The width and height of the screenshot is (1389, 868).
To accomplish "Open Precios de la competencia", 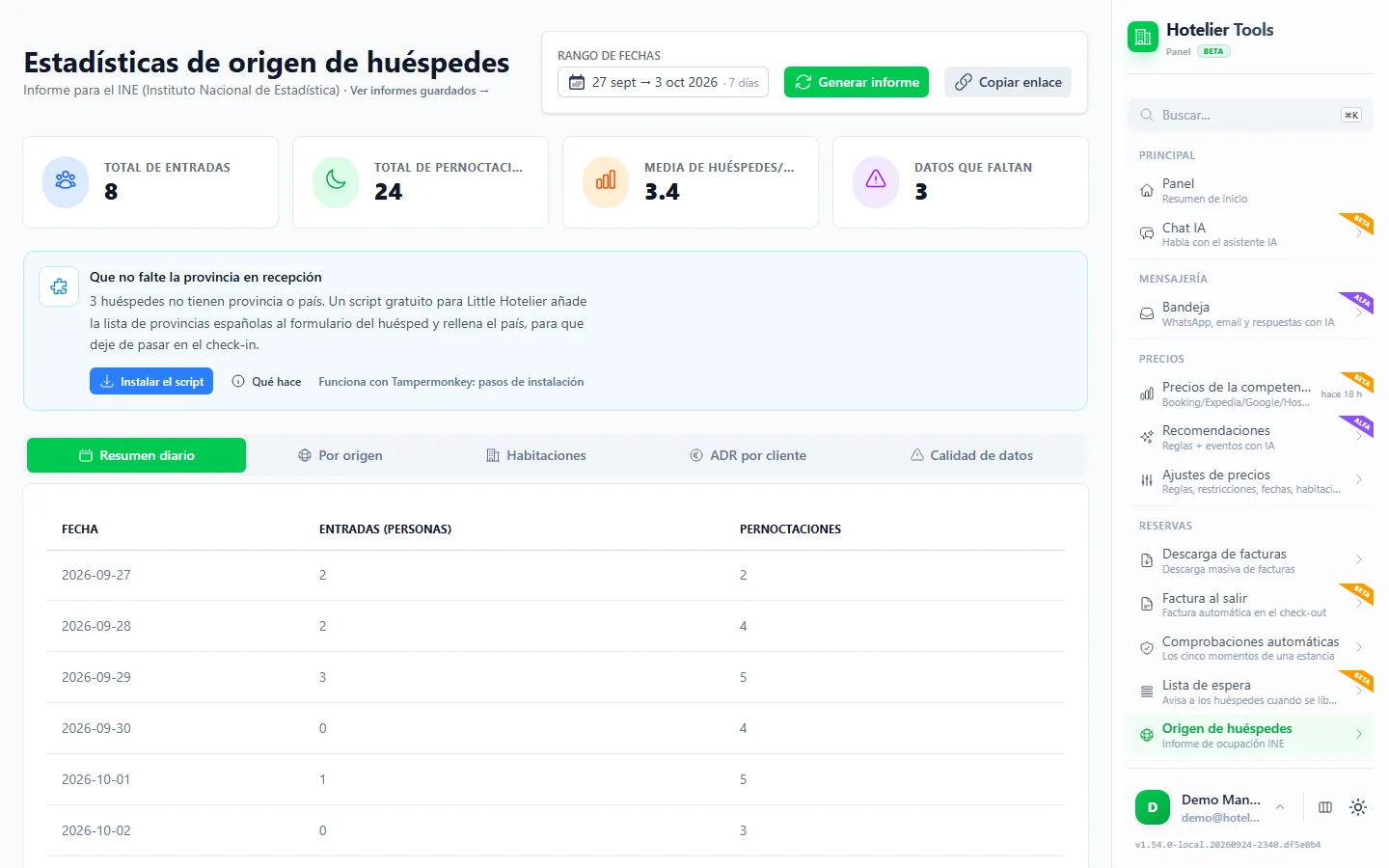I will click(1250, 393).
